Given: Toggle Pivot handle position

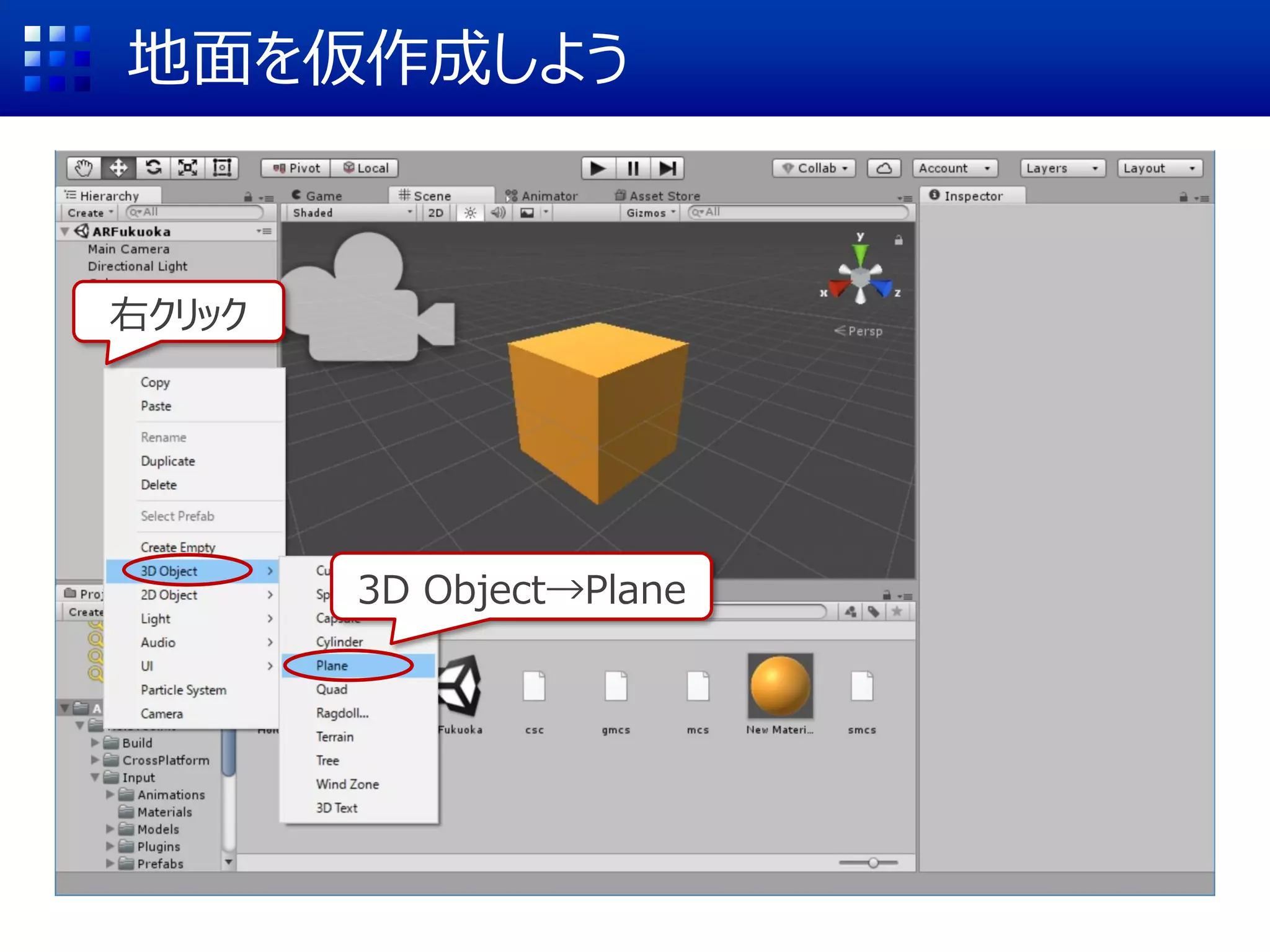Looking at the screenshot, I should click(x=296, y=168).
